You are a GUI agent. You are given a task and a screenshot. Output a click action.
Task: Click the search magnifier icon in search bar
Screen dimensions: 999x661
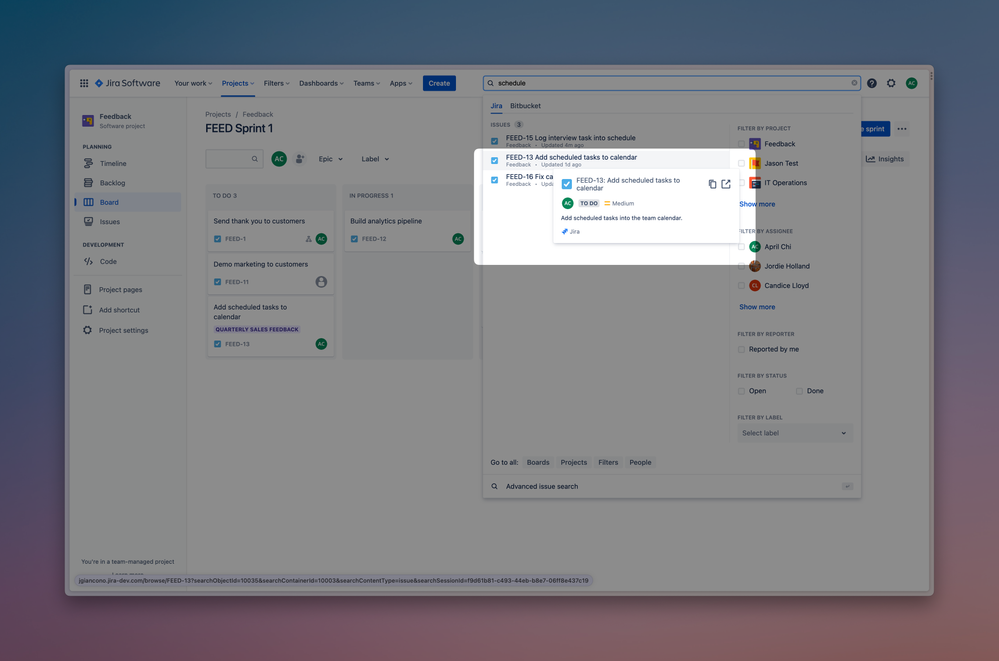[491, 83]
